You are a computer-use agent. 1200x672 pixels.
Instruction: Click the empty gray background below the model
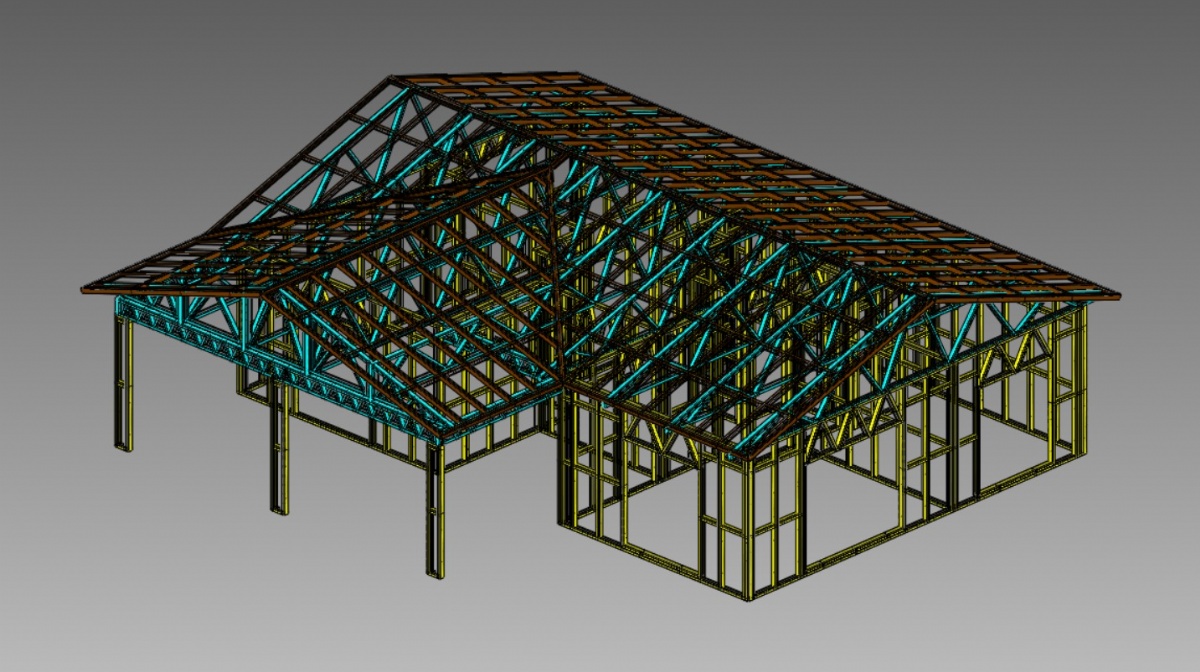click(x=600, y=630)
